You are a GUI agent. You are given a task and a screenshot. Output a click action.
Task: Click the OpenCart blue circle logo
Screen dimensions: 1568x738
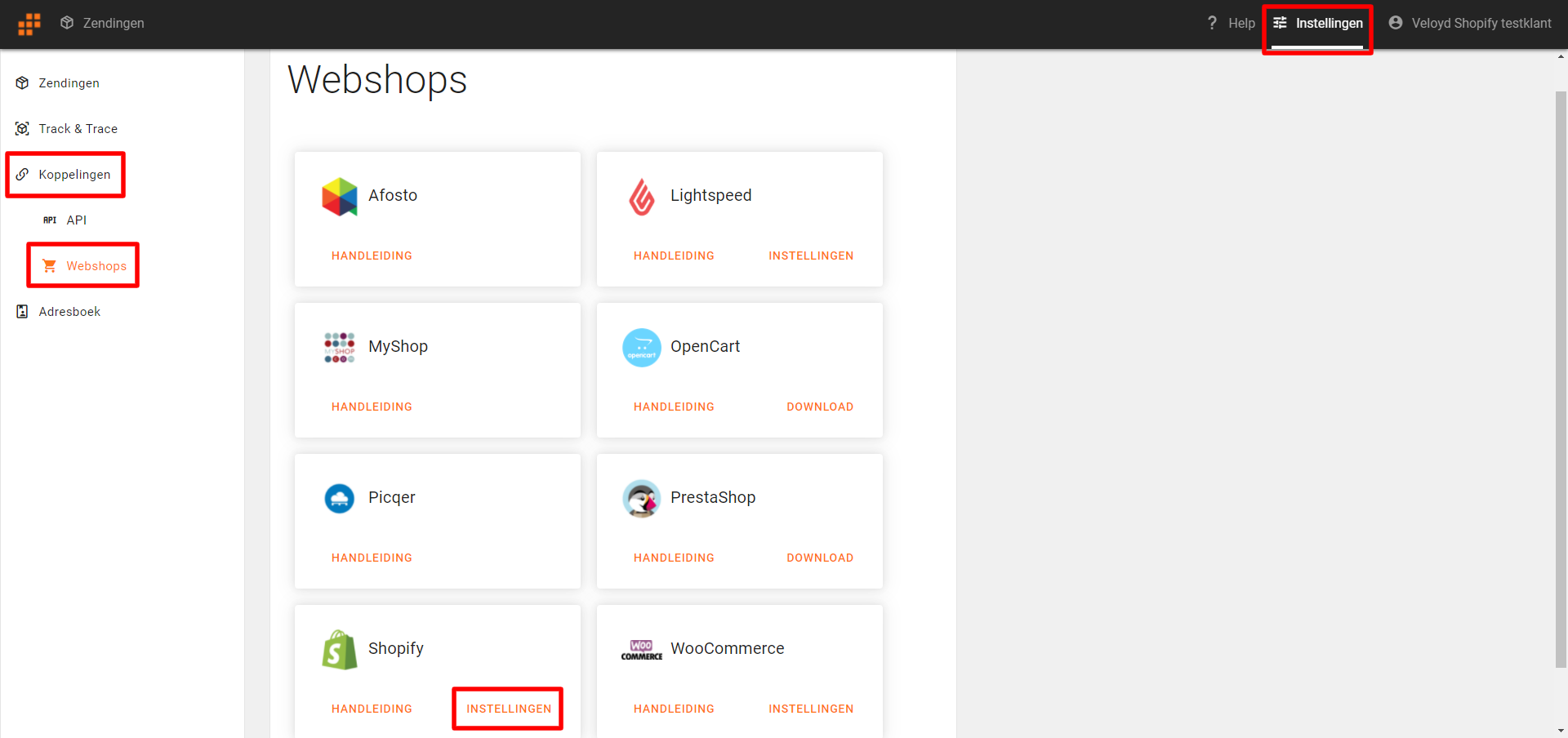pyautogui.click(x=642, y=347)
